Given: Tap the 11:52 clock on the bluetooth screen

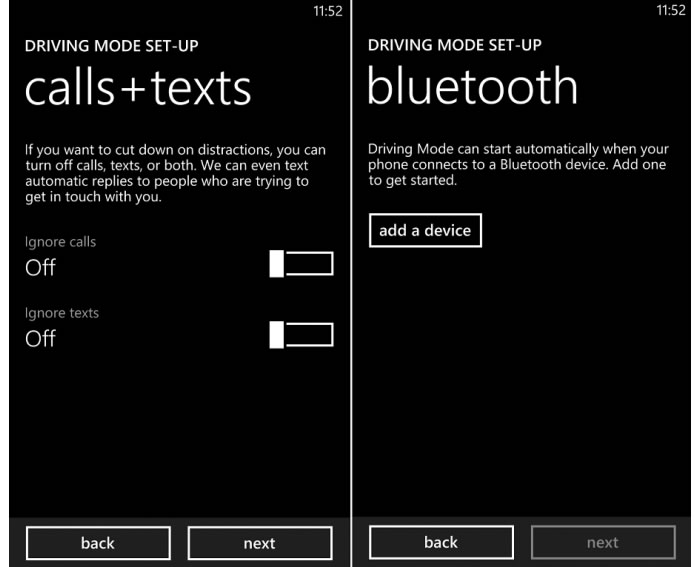Looking at the screenshot, I should coord(671,10).
